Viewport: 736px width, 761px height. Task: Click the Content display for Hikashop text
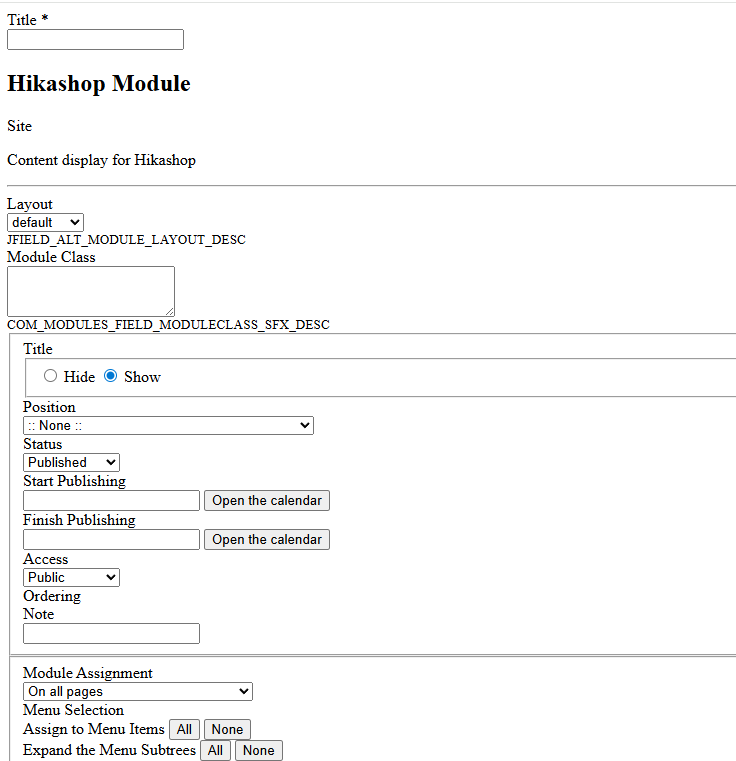point(101,160)
